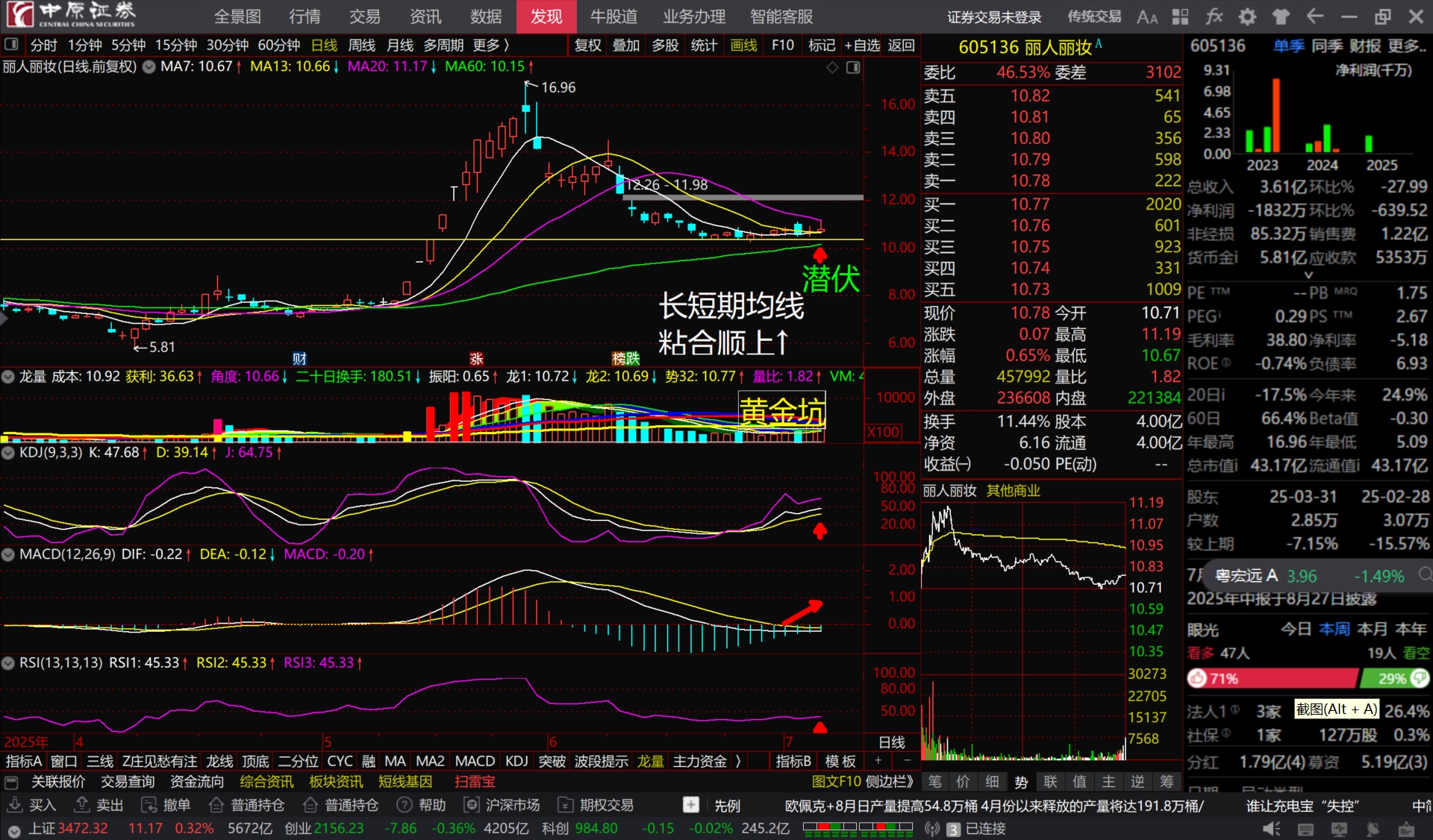
Task: Select the 周线 weekly chart tab
Action: click(x=362, y=46)
